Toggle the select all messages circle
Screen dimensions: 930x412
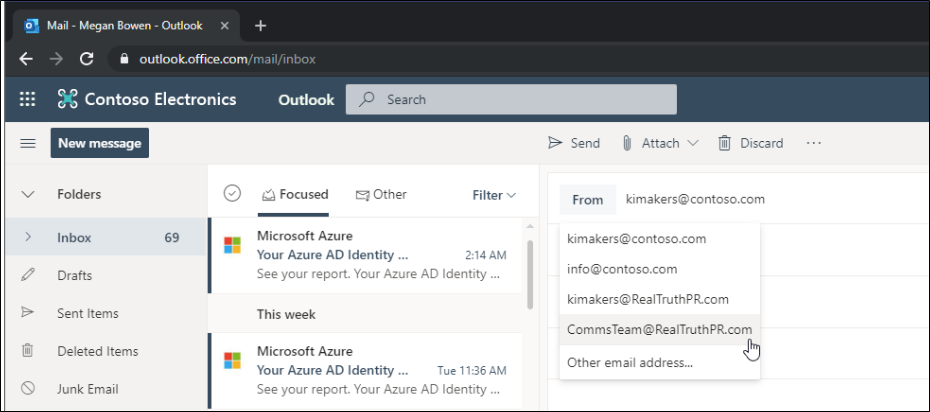click(x=232, y=193)
